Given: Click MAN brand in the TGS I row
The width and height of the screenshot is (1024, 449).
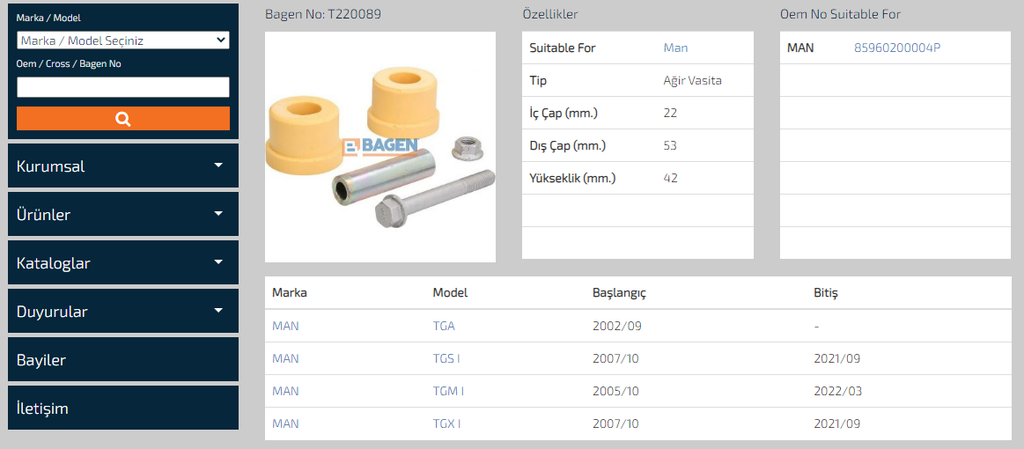Looking at the screenshot, I should pos(285,358).
